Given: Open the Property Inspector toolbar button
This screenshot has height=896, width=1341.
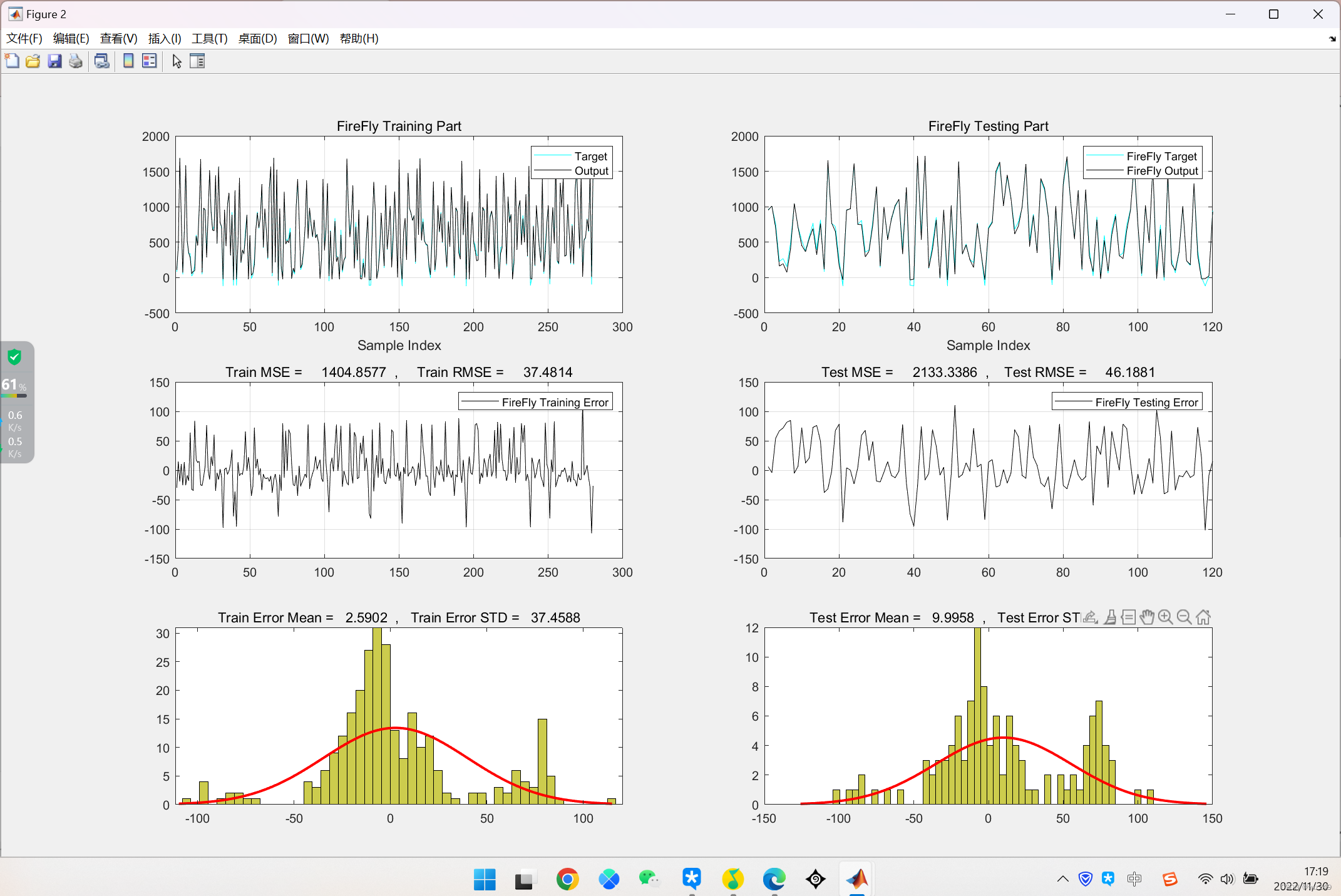Looking at the screenshot, I should click(197, 61).
